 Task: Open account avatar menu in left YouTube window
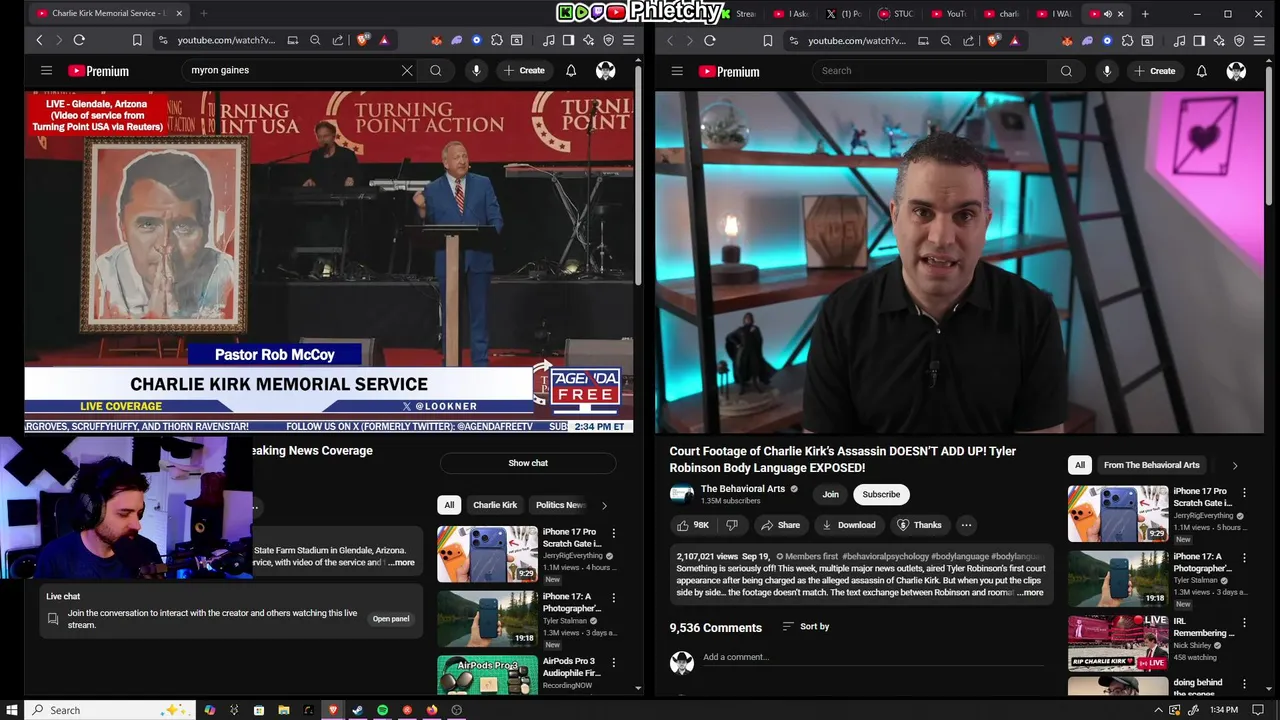click(605, 71)
